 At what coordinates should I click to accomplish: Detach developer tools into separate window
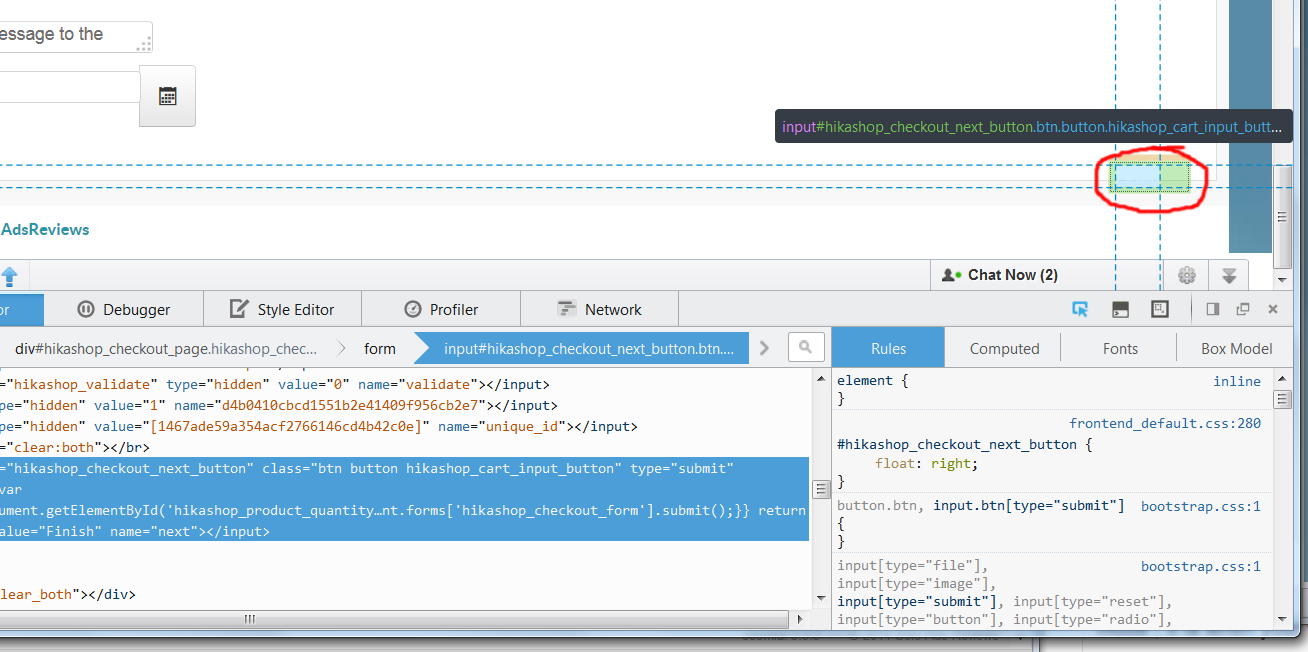pyautogui.click(x=1243, y=309)
